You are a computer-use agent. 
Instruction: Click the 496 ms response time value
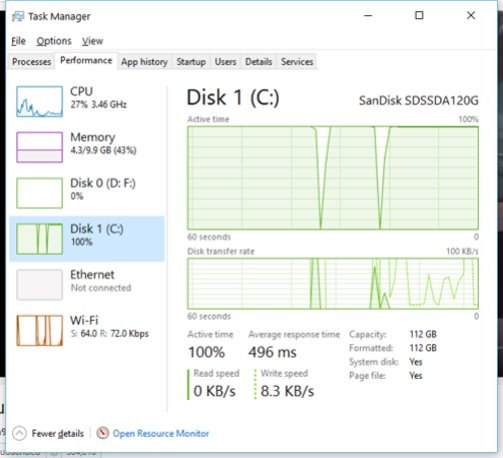[272, 352]
